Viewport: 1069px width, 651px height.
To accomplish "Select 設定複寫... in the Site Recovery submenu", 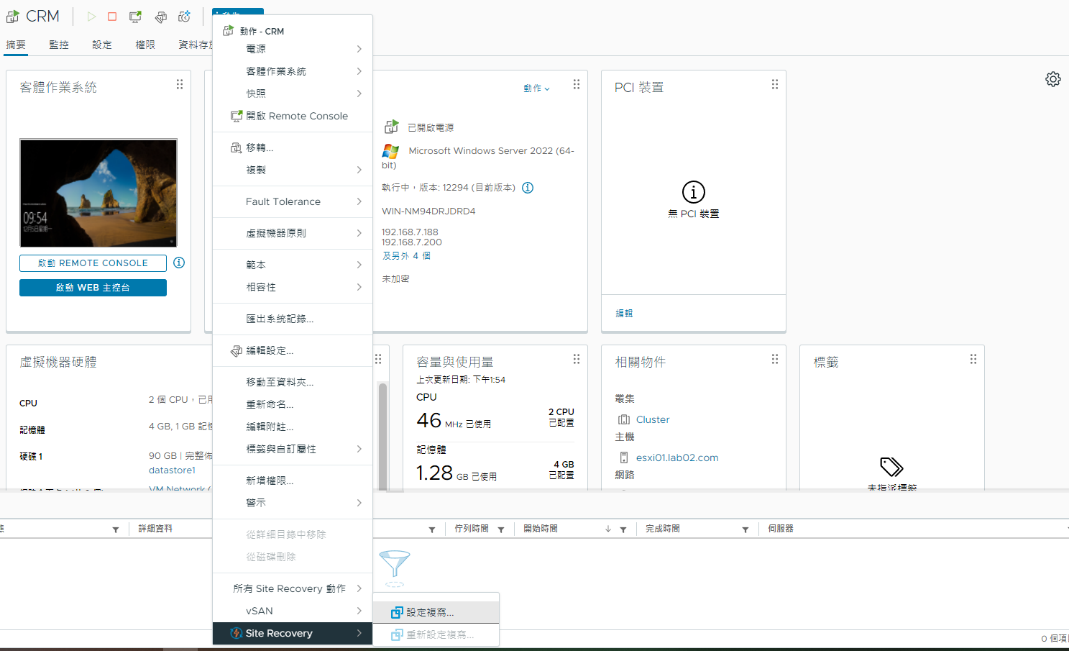I will 436,612.
